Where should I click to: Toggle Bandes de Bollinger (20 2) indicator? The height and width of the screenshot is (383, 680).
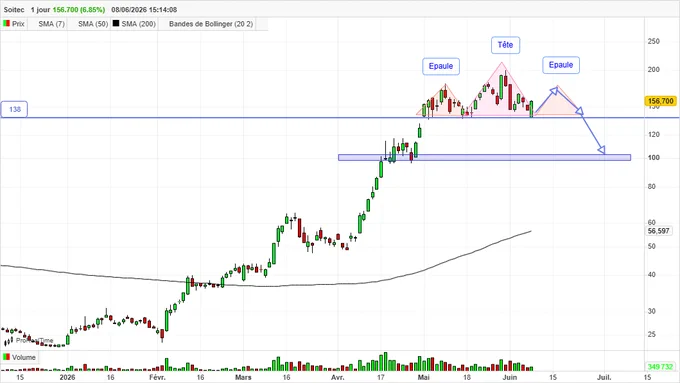tap(211, 24)
